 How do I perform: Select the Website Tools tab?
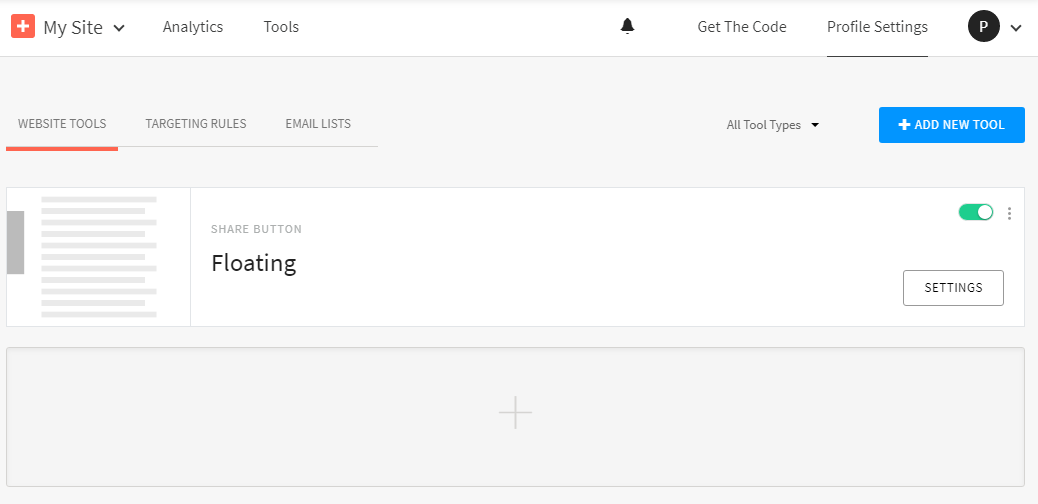click(62, 124)
